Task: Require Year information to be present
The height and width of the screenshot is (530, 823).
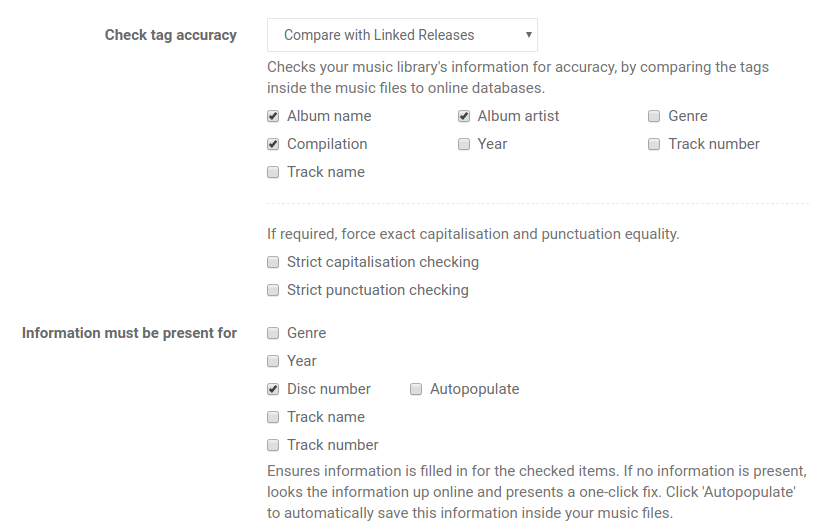Action: (x=273, y=361)
